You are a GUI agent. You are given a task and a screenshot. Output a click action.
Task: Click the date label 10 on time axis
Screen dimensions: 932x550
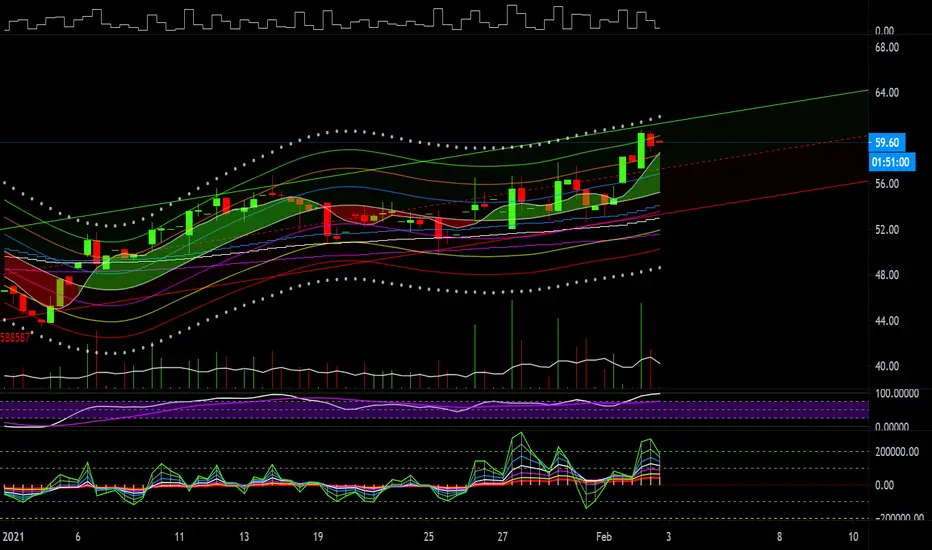tap(853, 537)
